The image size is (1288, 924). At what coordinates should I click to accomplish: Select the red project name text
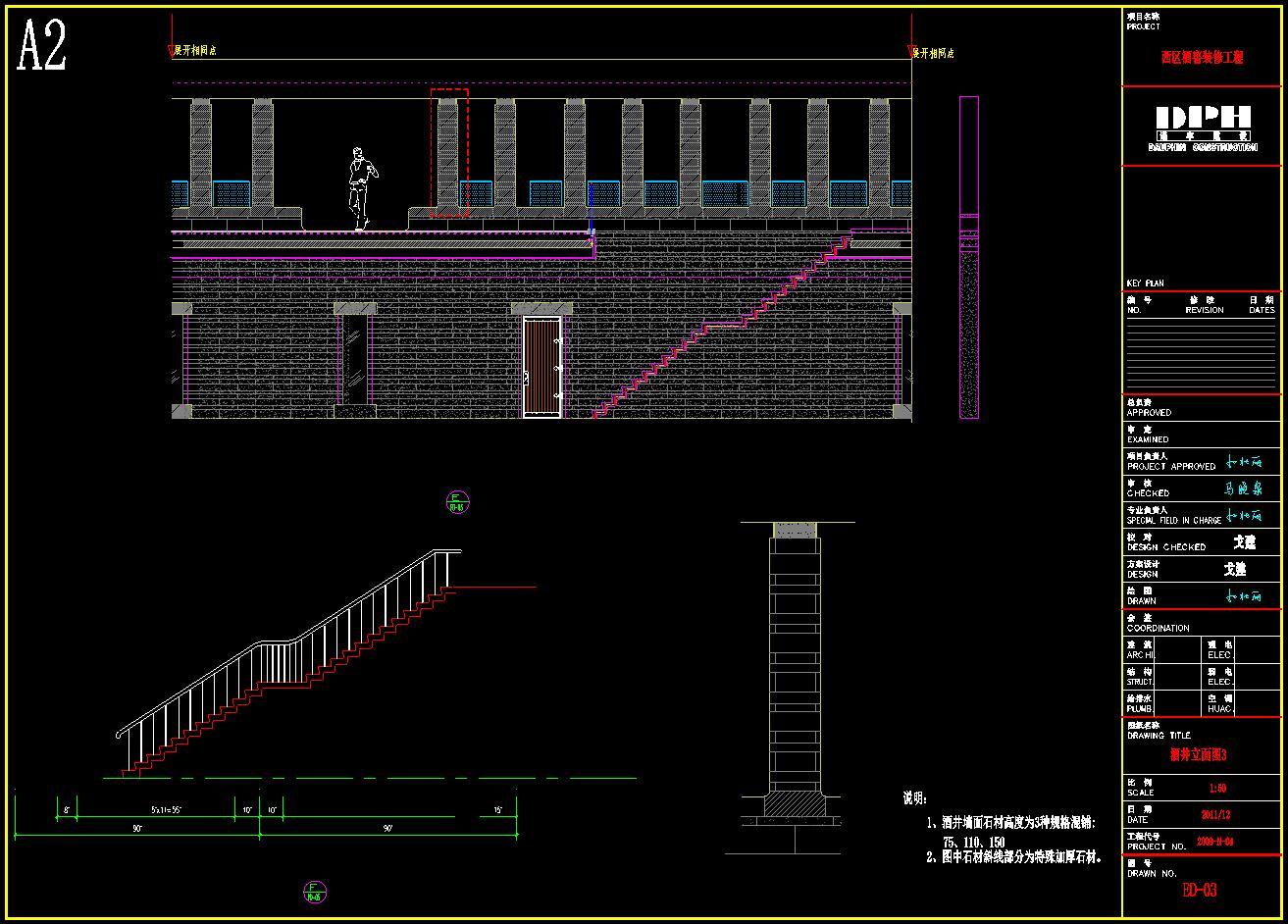coord(1202,58)
